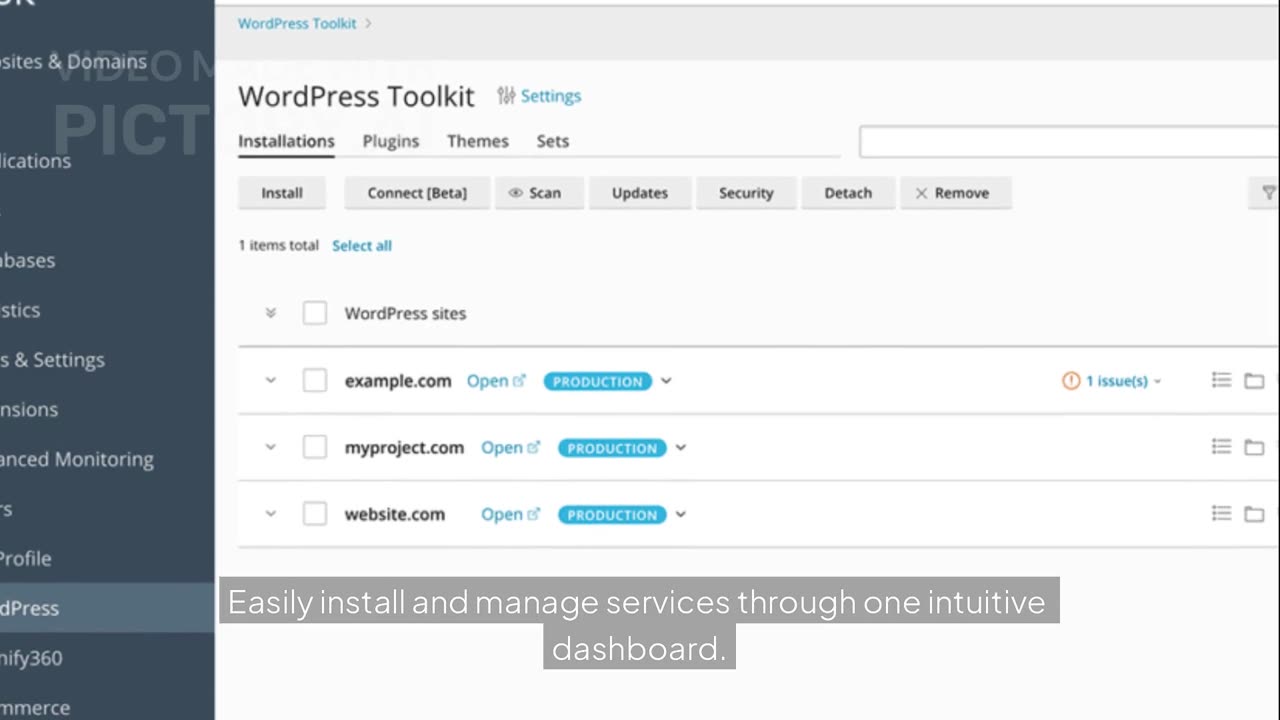The width and height of the screenshot is (1280, 720).
Task: Open the list menu icon for myproject.com
Action: click(x=1221, y=447)
